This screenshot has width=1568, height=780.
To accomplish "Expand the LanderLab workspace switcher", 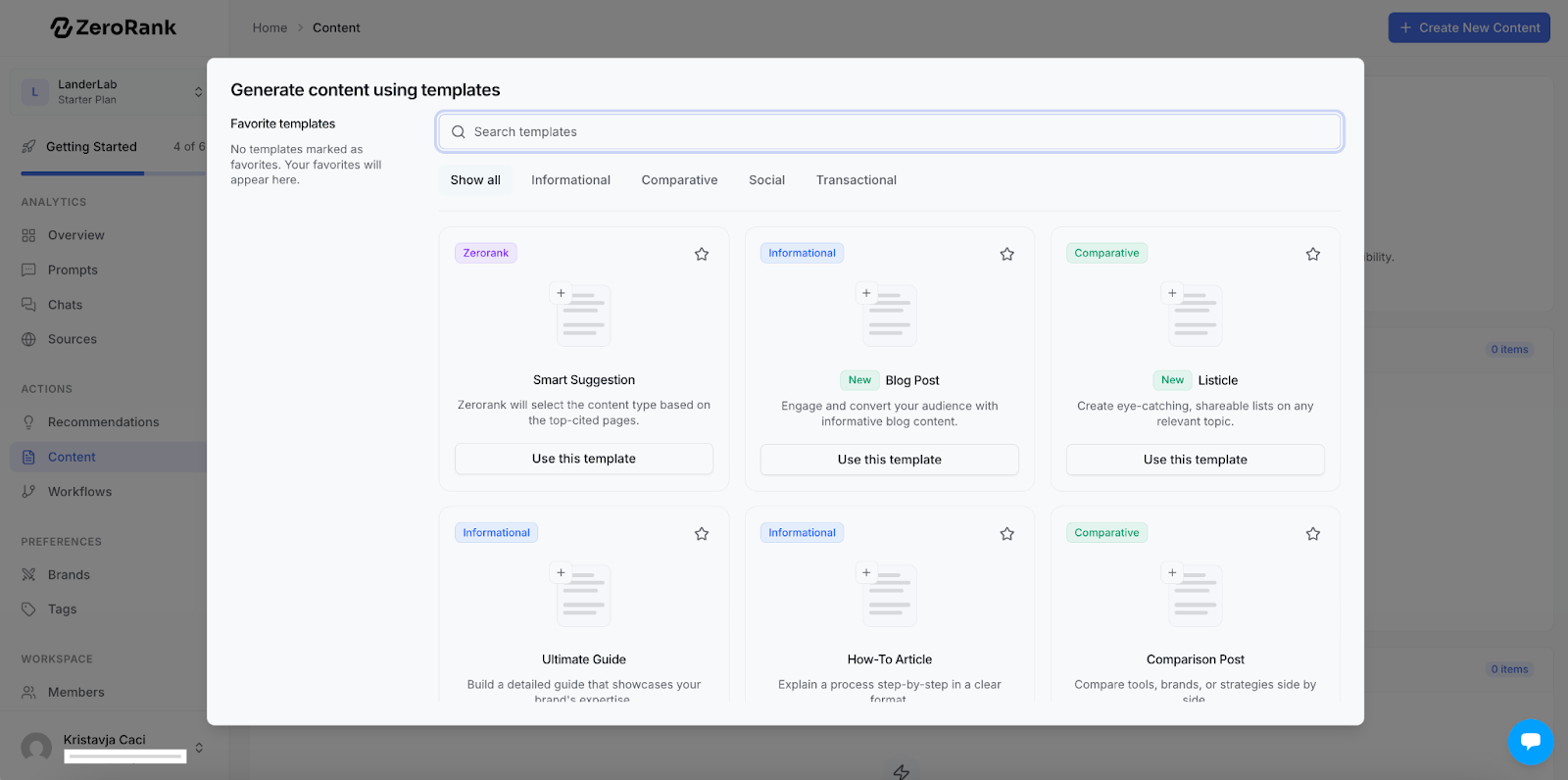I will click(199, 92).
